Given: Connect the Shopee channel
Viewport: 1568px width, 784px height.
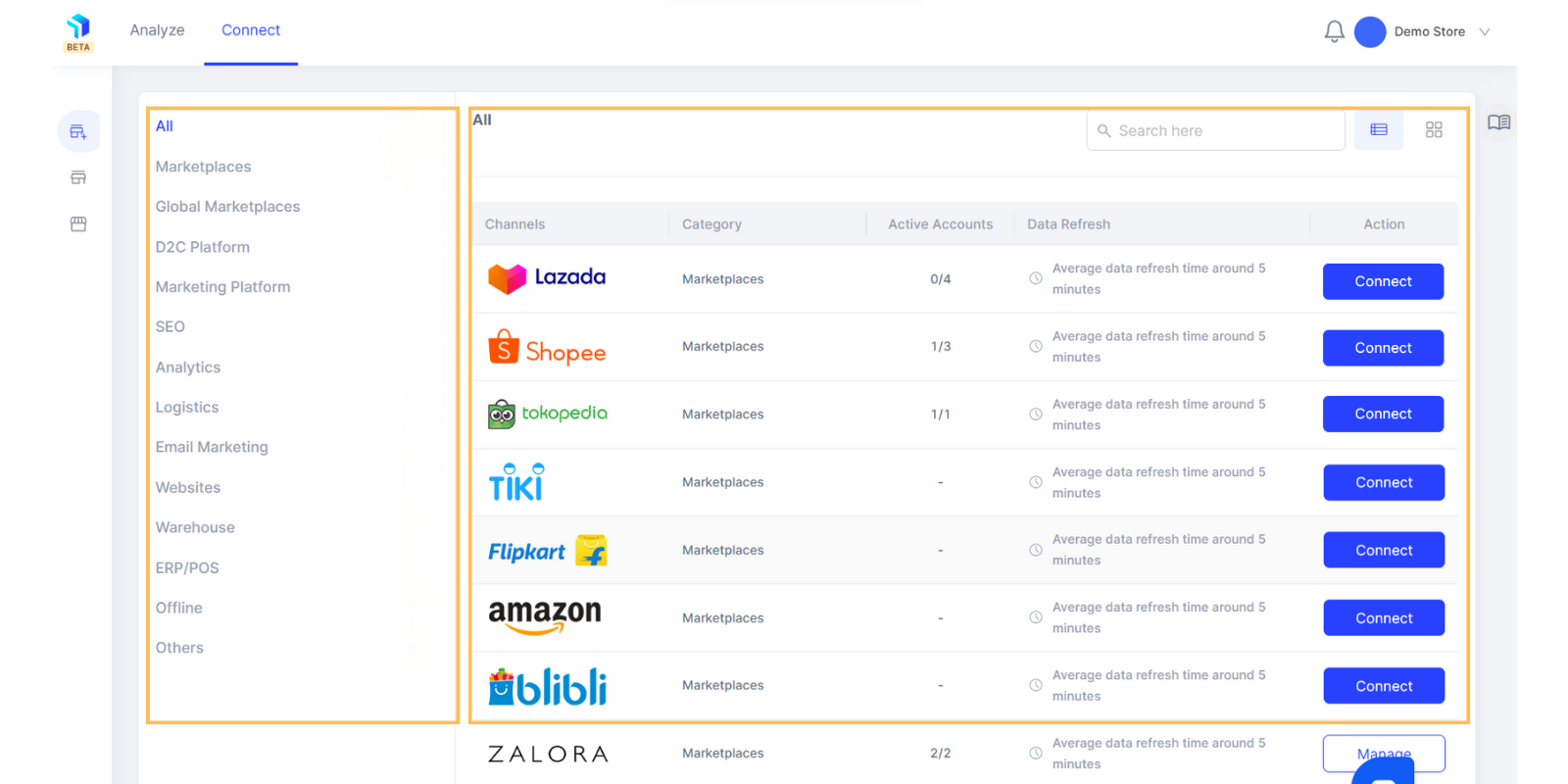Looking at the screenshot, I should (1383, 348).
